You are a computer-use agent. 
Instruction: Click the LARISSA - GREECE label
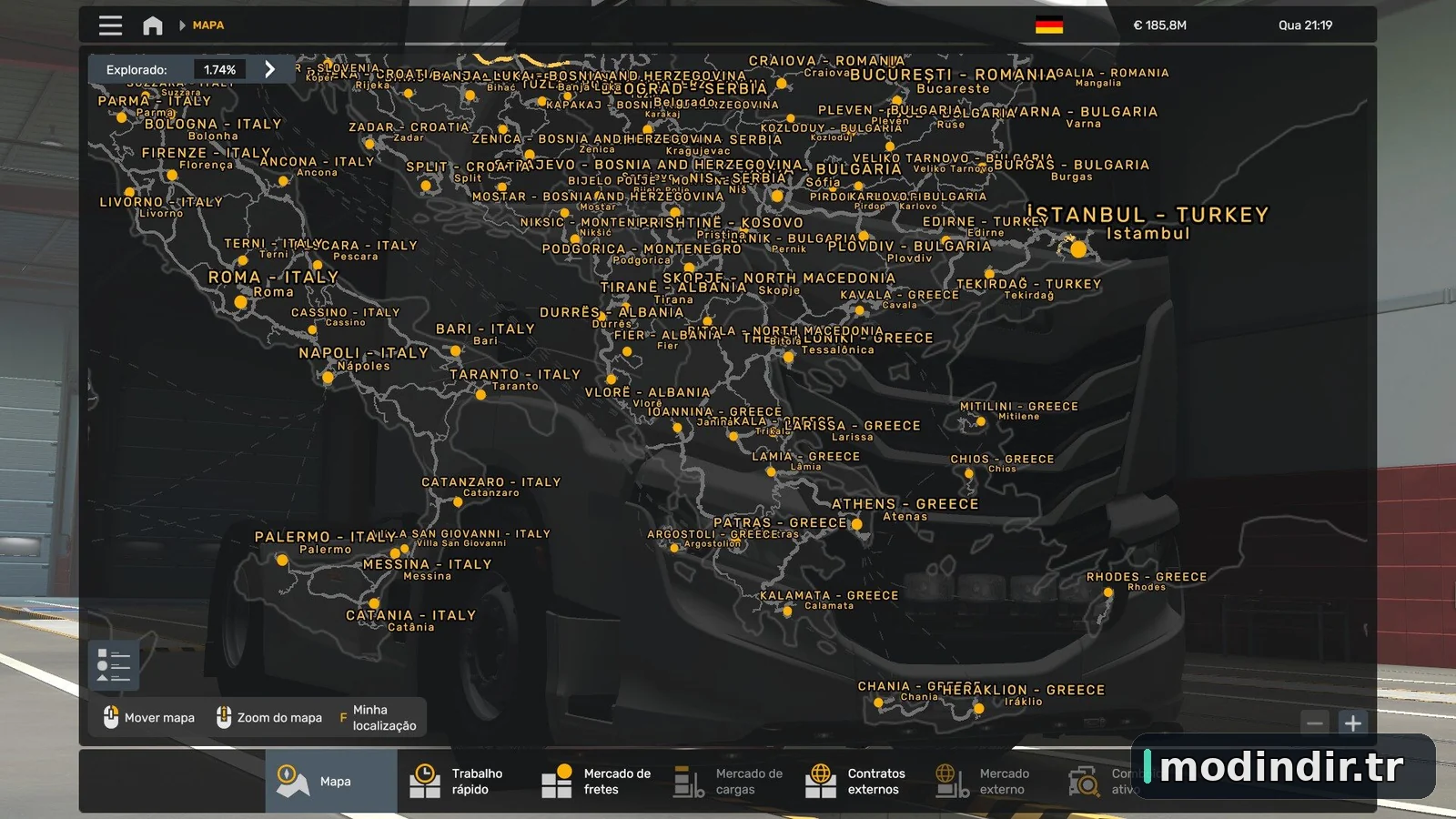pyautogui.click(x=852, y=426)
